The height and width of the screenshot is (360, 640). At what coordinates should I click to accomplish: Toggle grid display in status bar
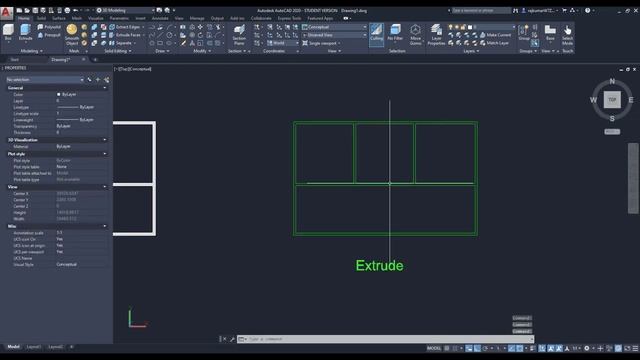point(447,348)
